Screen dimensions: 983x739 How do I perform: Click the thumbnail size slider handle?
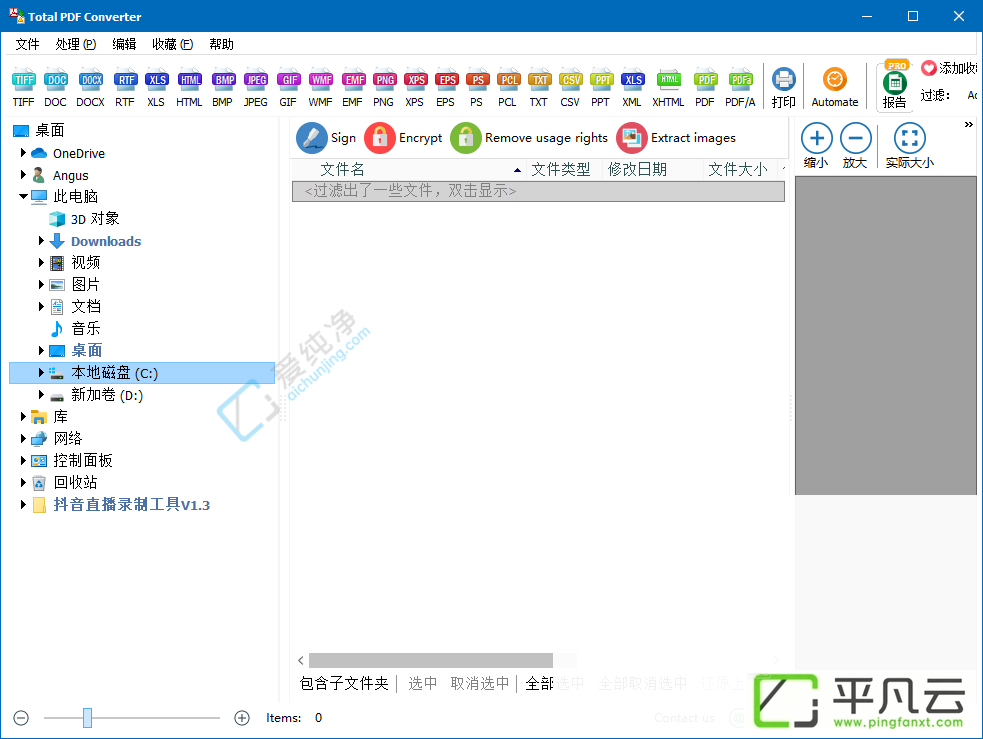[x=88, y=718]
